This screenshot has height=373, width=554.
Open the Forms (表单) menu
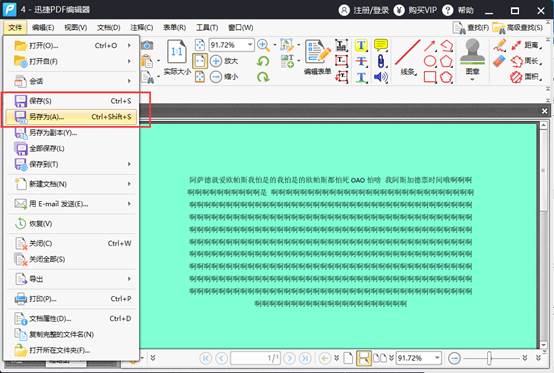[175, 28]
